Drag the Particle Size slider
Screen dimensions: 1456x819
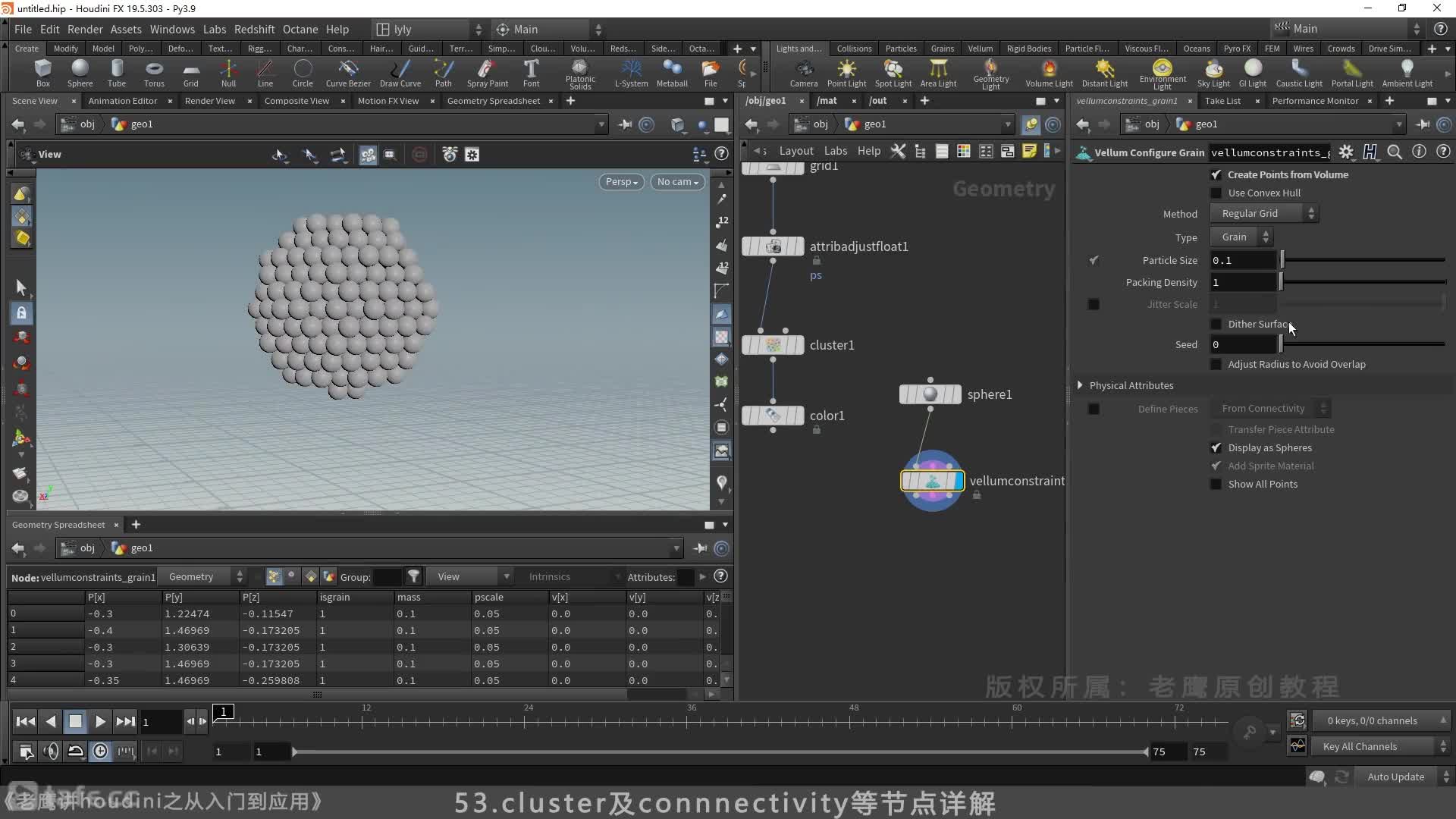pyautogui.click(x=1282, y=260)
